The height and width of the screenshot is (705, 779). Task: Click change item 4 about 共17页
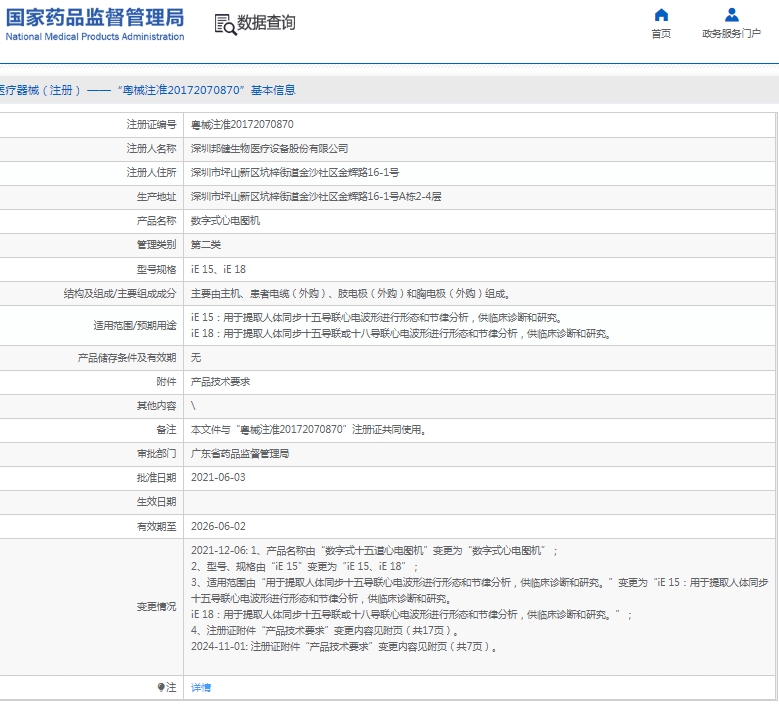point(325,630)
